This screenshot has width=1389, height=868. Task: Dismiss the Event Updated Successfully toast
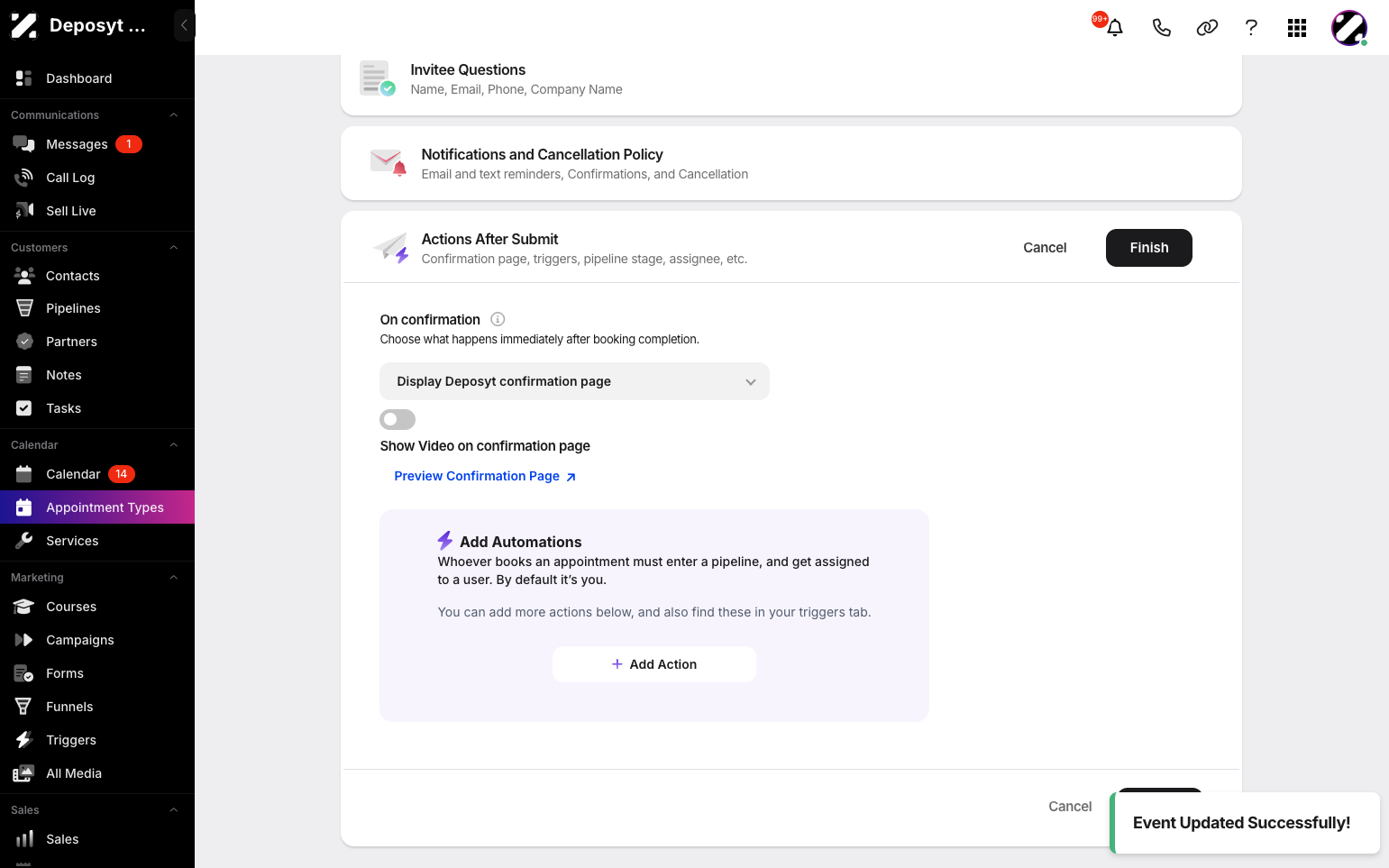click(x=1245, y=823)
